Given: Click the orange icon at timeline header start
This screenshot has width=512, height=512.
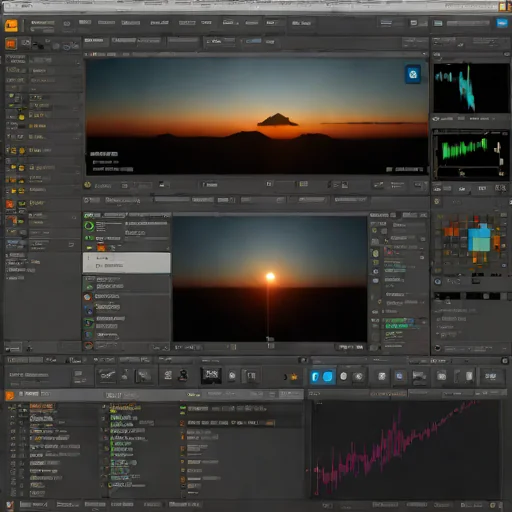Looking at the screenshot, I should pos(10,396).
